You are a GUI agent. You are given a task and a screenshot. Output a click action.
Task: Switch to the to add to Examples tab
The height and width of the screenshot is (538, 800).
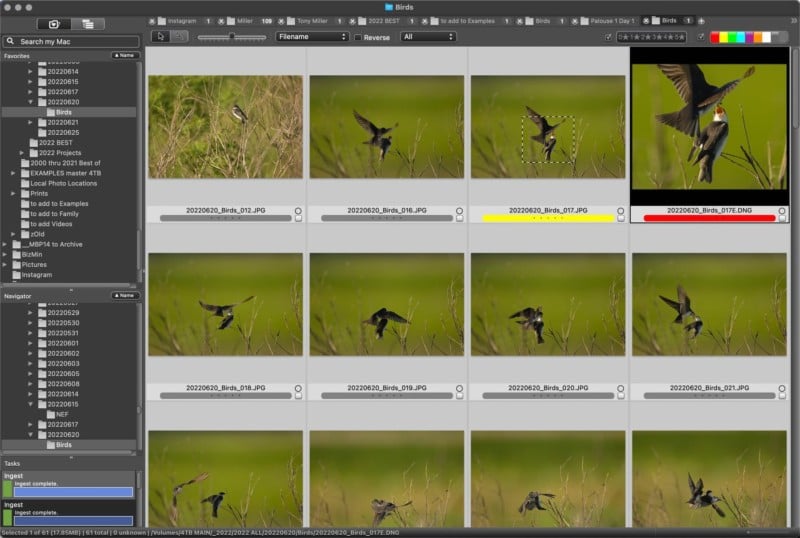click(467, 21)
